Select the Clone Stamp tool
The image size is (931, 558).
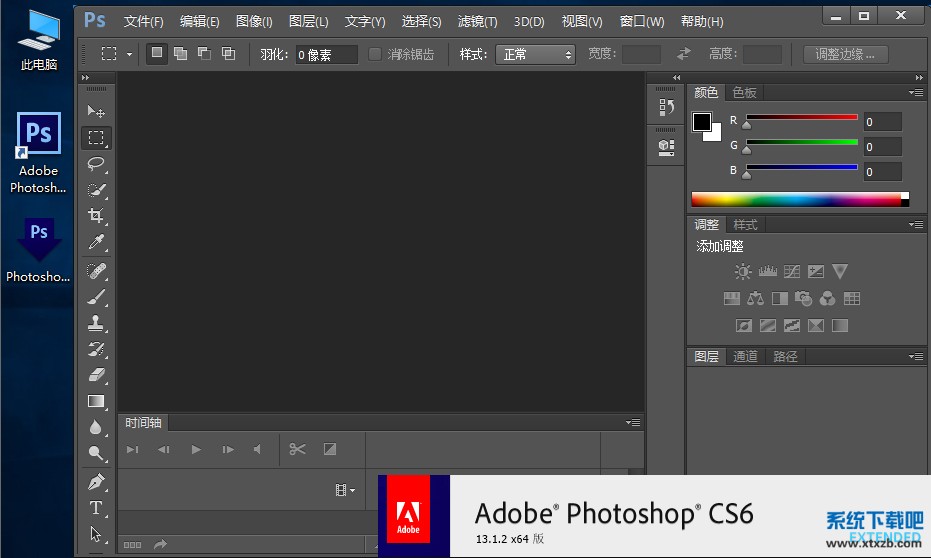click(96, 323)
